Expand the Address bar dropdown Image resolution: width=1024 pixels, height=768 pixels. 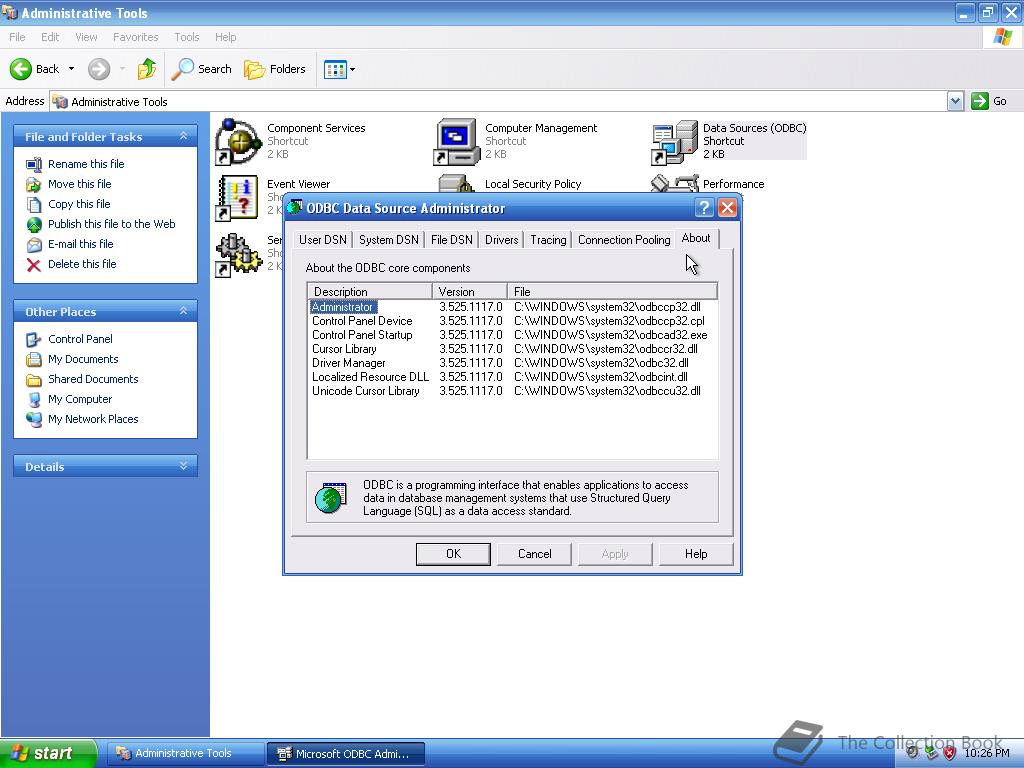pyautogui.click(x=955, y=101)
